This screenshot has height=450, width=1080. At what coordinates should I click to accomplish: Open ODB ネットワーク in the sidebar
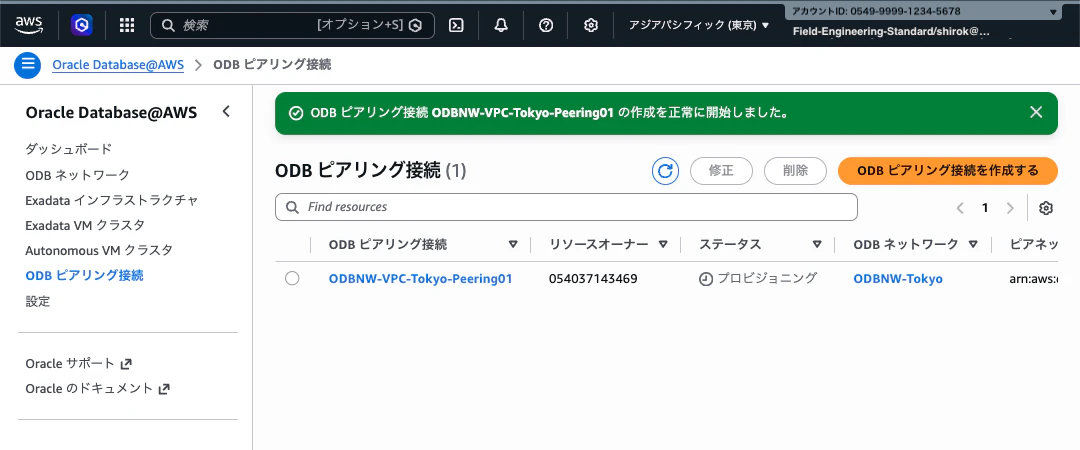pos(77,175)
